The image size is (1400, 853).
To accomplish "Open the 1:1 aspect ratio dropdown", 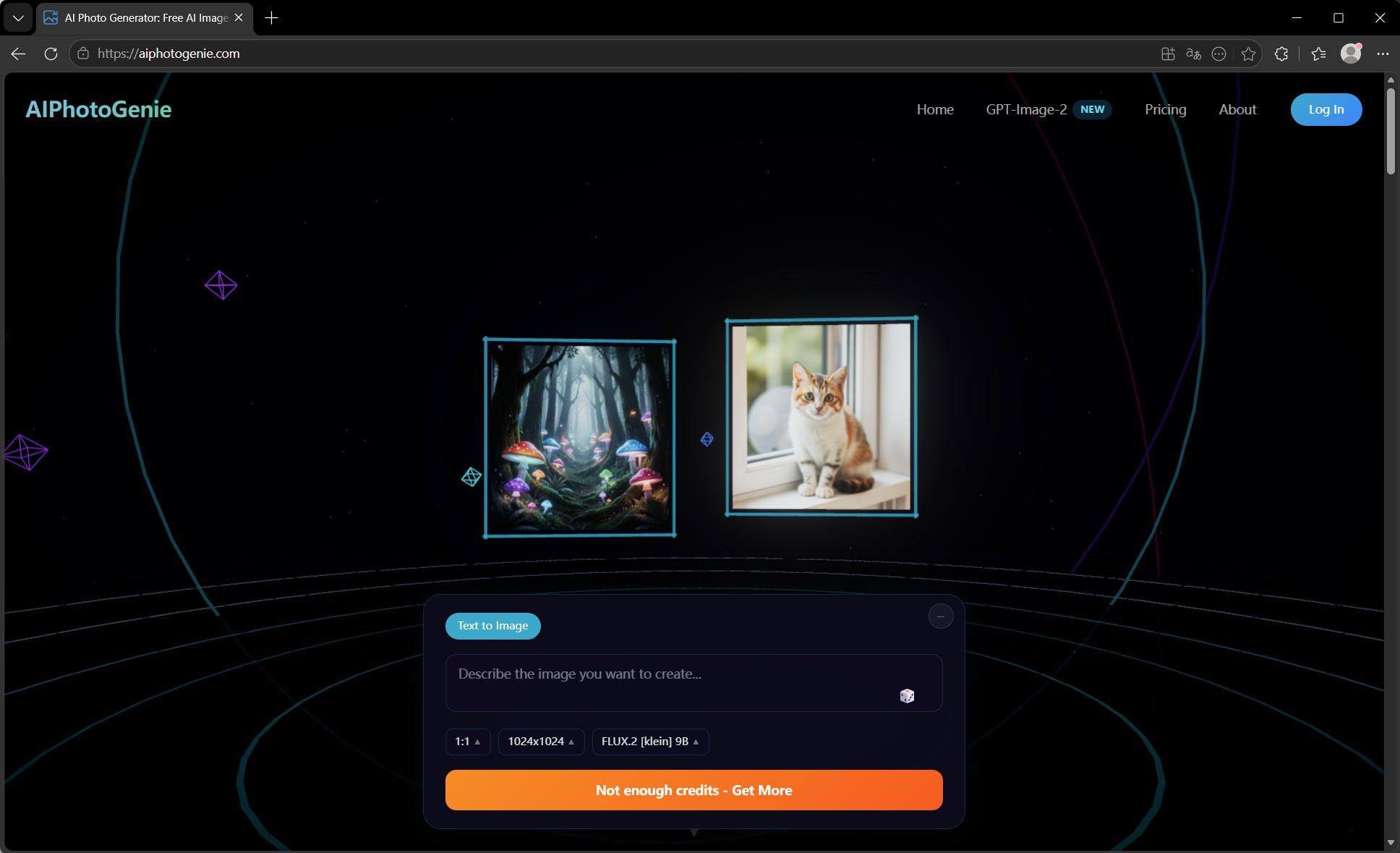I will [x=468, y=742].
